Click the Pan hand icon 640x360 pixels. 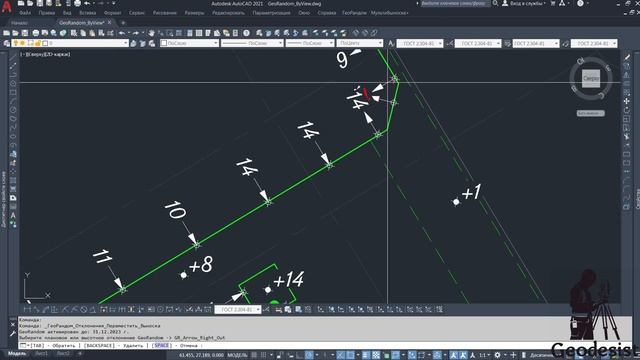[151, 33]
